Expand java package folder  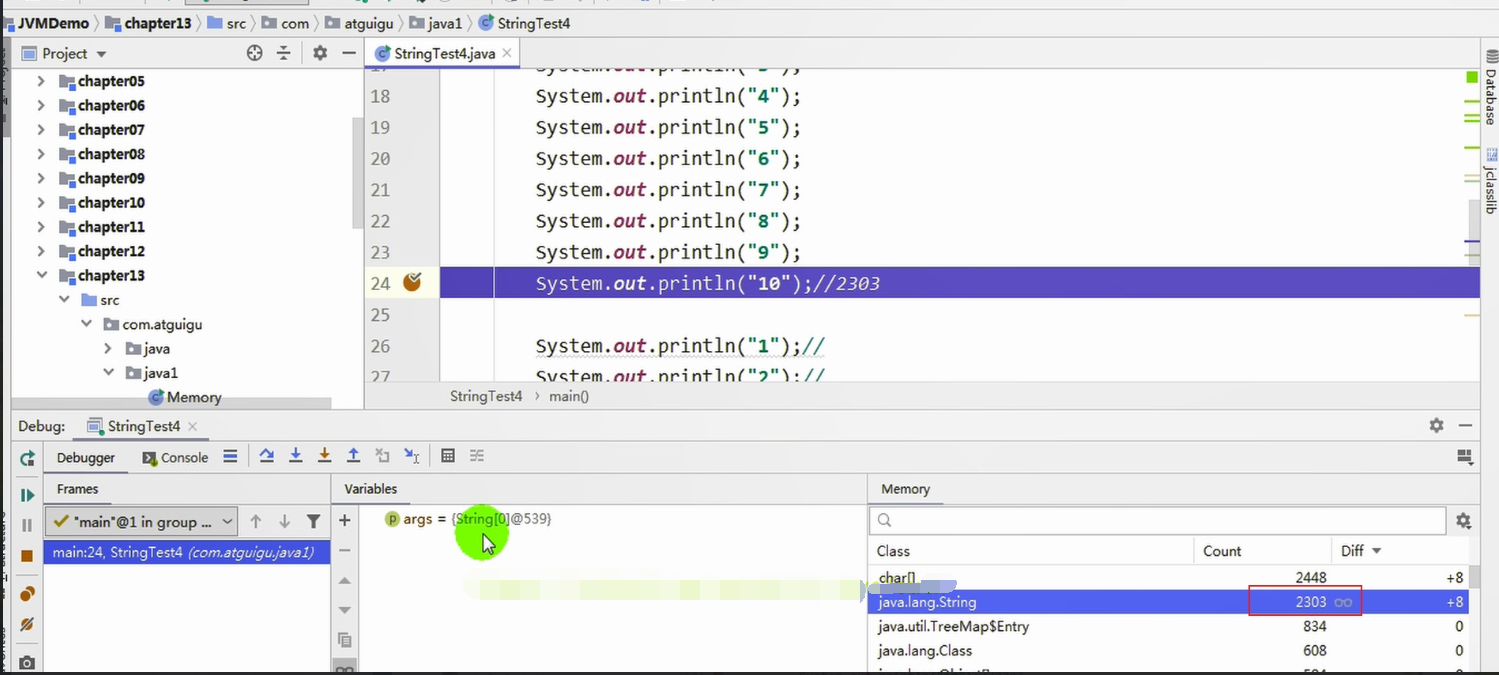coord(108,348)
